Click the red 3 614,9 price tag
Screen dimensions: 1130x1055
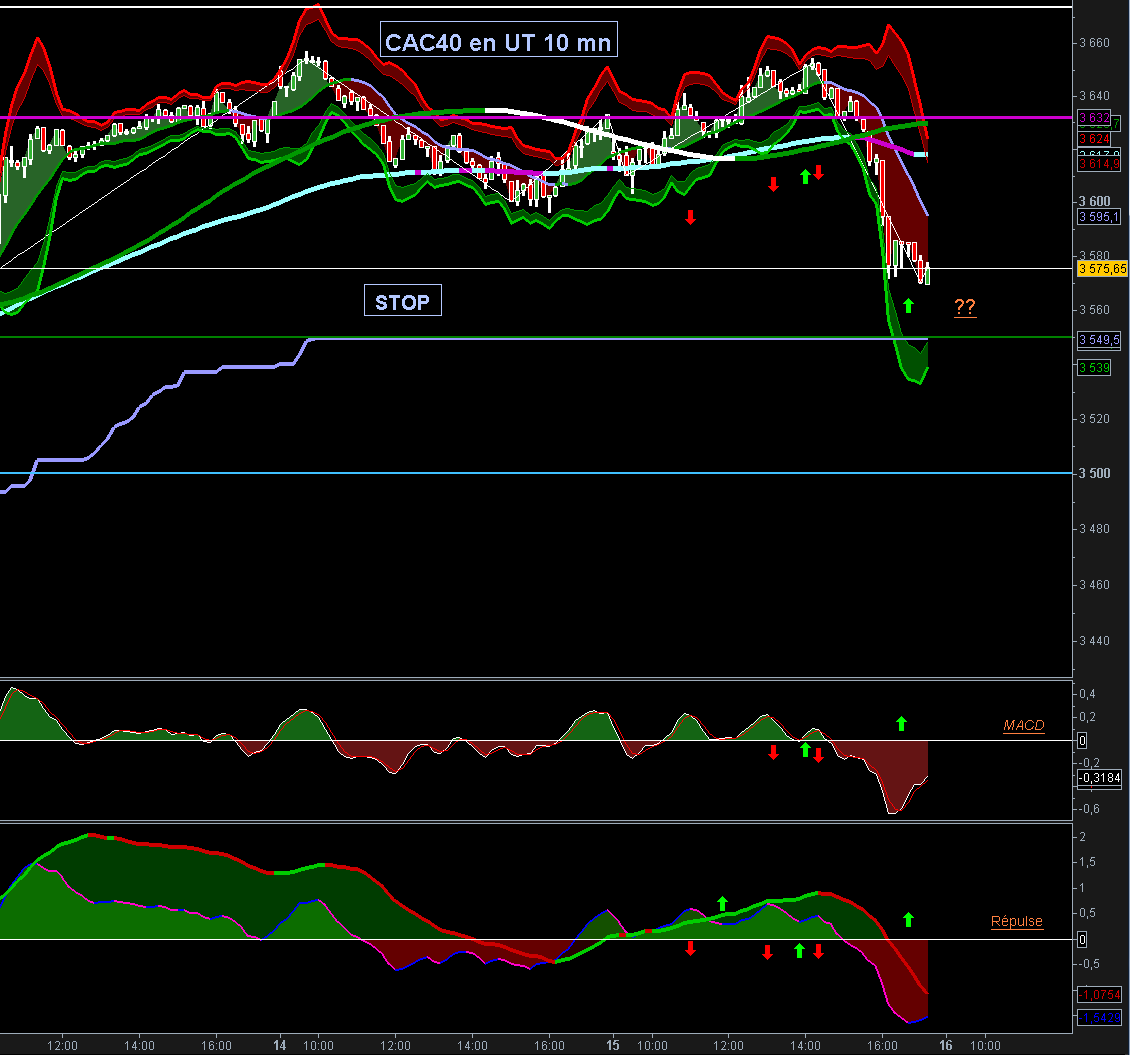pos(1099,164)
